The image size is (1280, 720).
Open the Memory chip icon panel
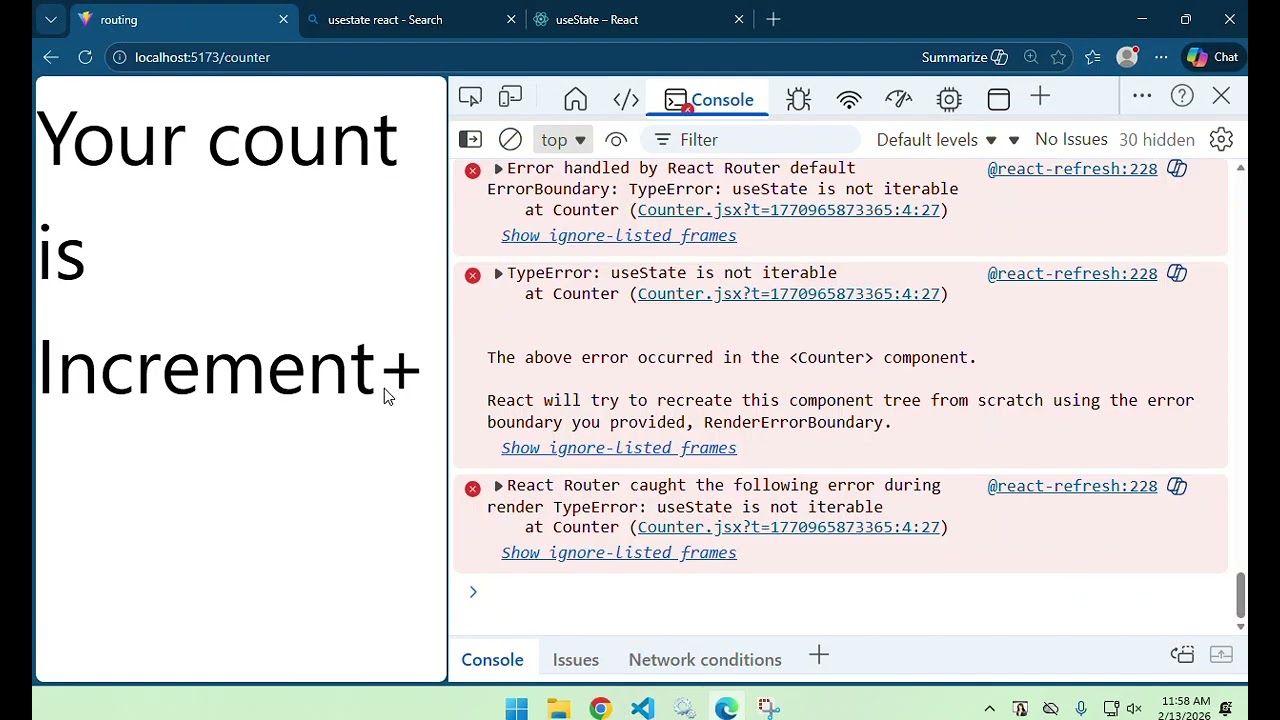tap(949, 98)
